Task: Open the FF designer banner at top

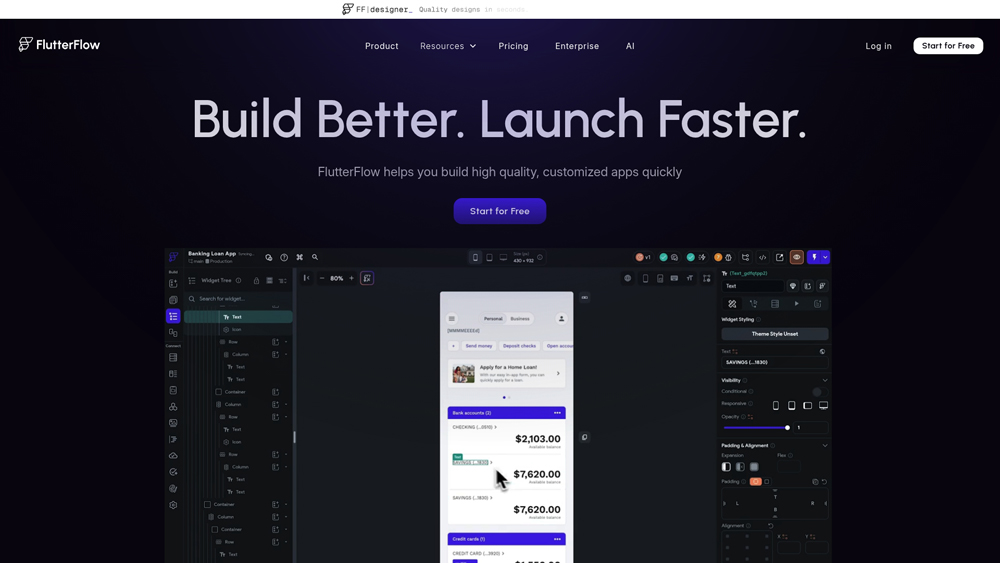Action: (436, 9)
